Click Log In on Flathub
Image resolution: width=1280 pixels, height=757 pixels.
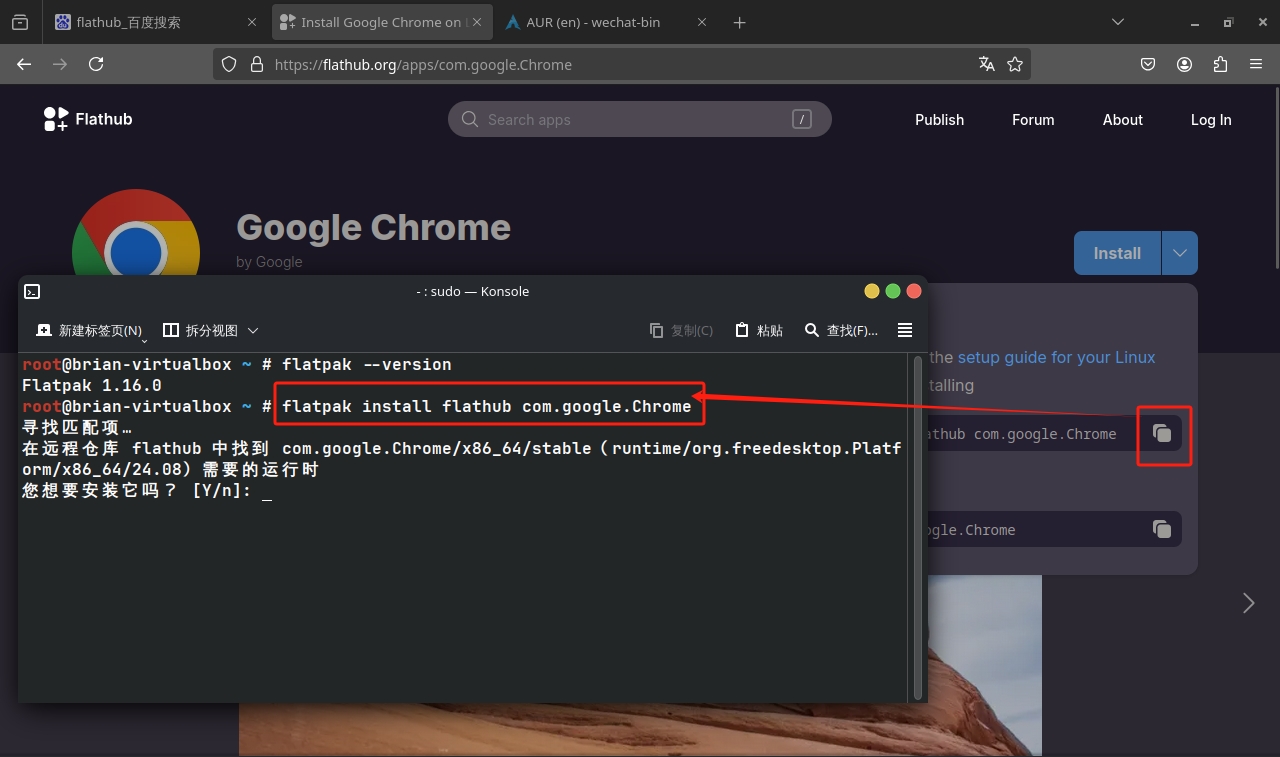coord(1210,119)
